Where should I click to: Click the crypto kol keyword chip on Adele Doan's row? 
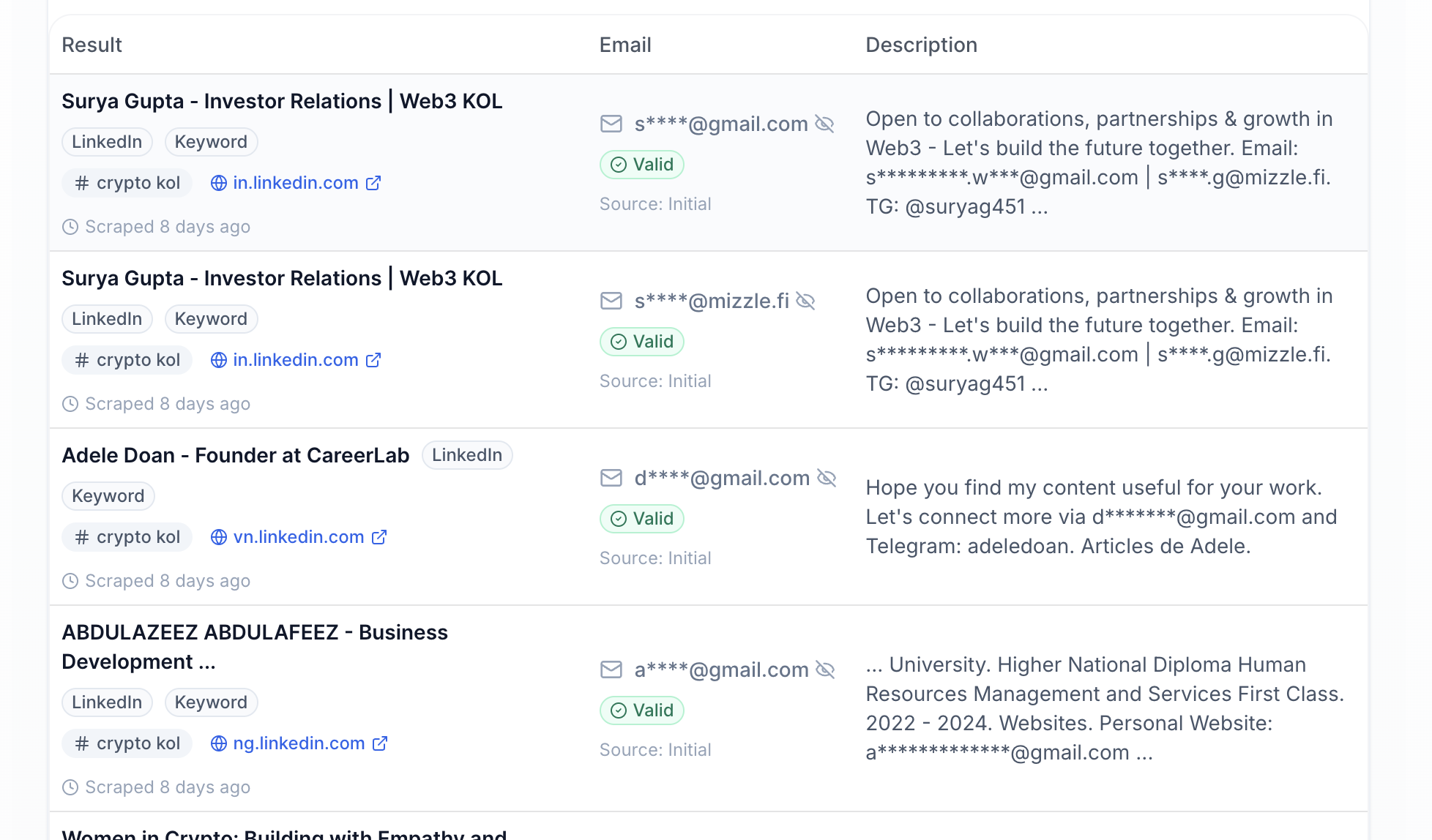(x=126, y=536)
